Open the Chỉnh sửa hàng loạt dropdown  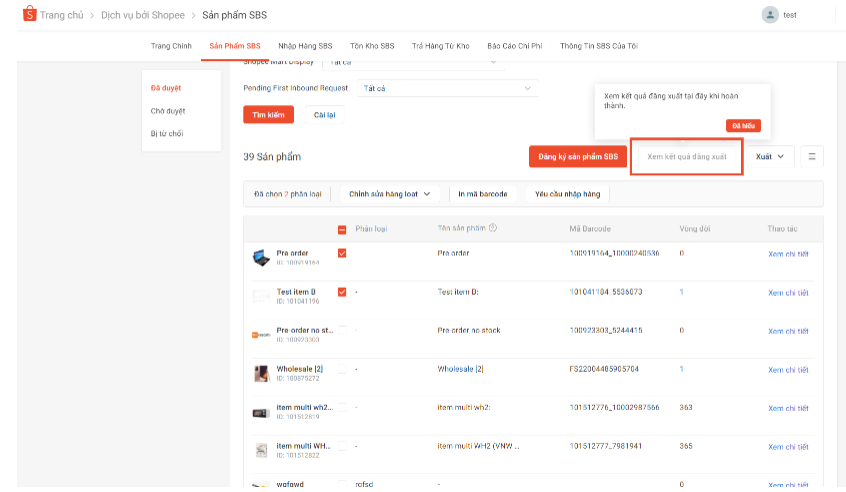click(389, 194)
